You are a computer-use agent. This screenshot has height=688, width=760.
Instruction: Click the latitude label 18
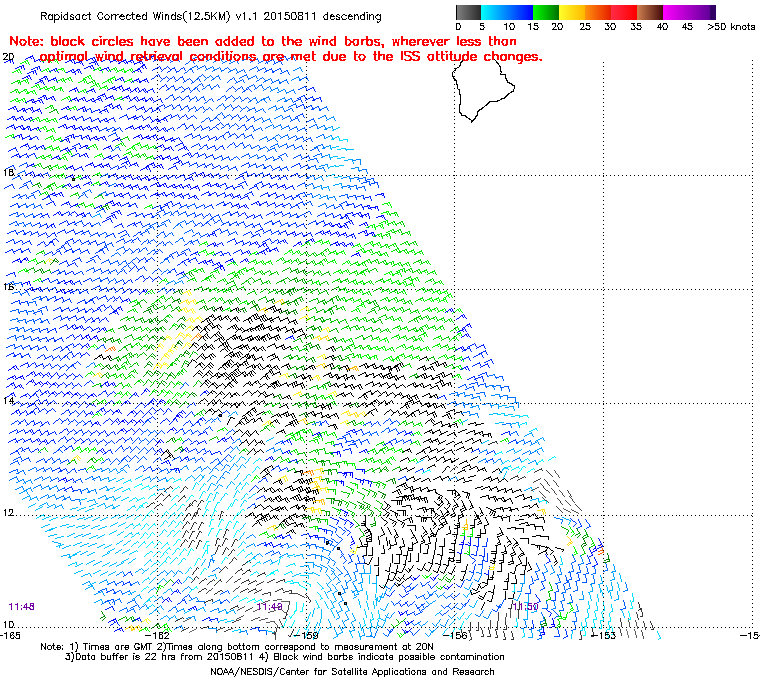[x=8, y=173]
